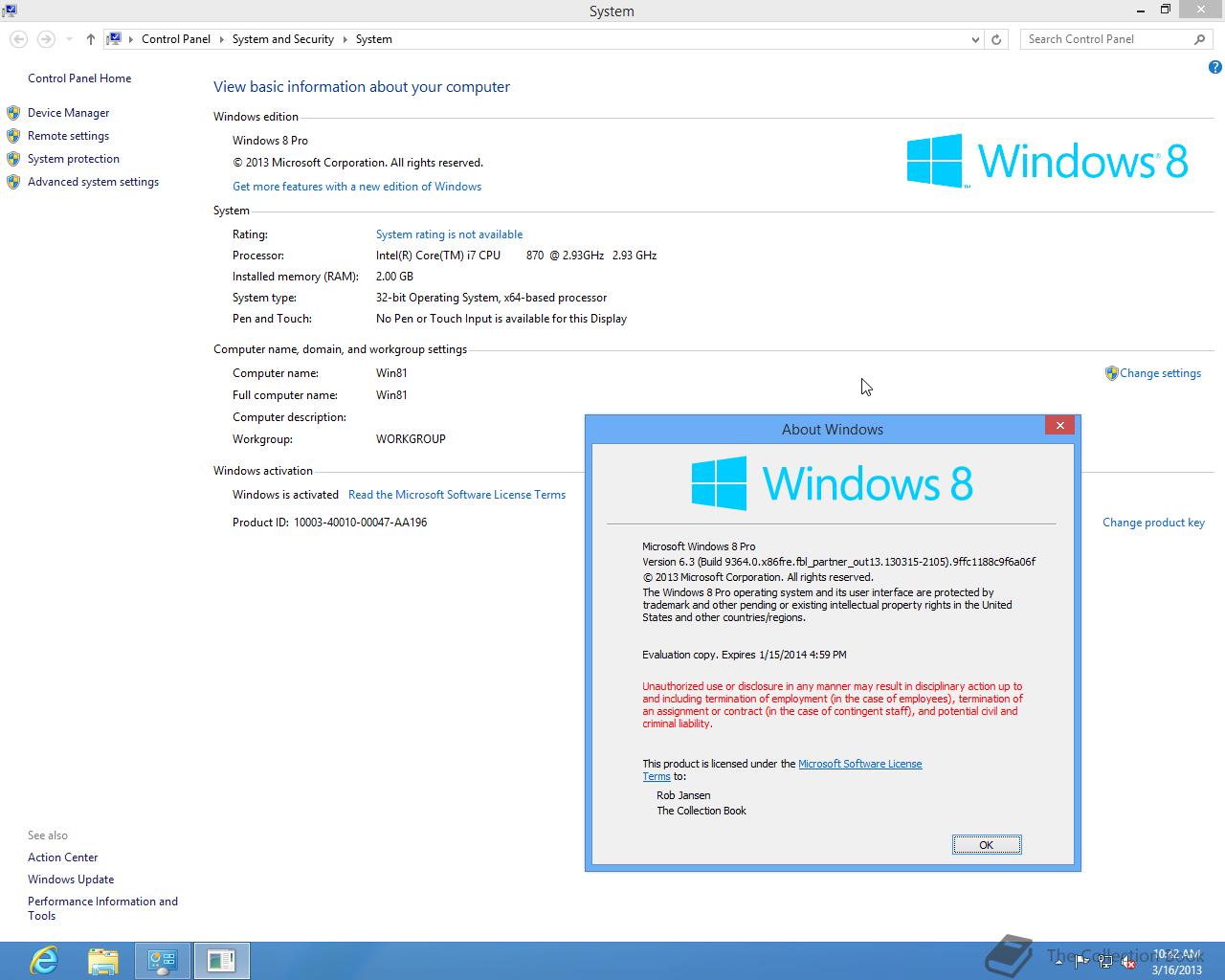1225x980 pixels.
Task: Open File Explorer from the taskbar
Action: (x=103, y=960)
